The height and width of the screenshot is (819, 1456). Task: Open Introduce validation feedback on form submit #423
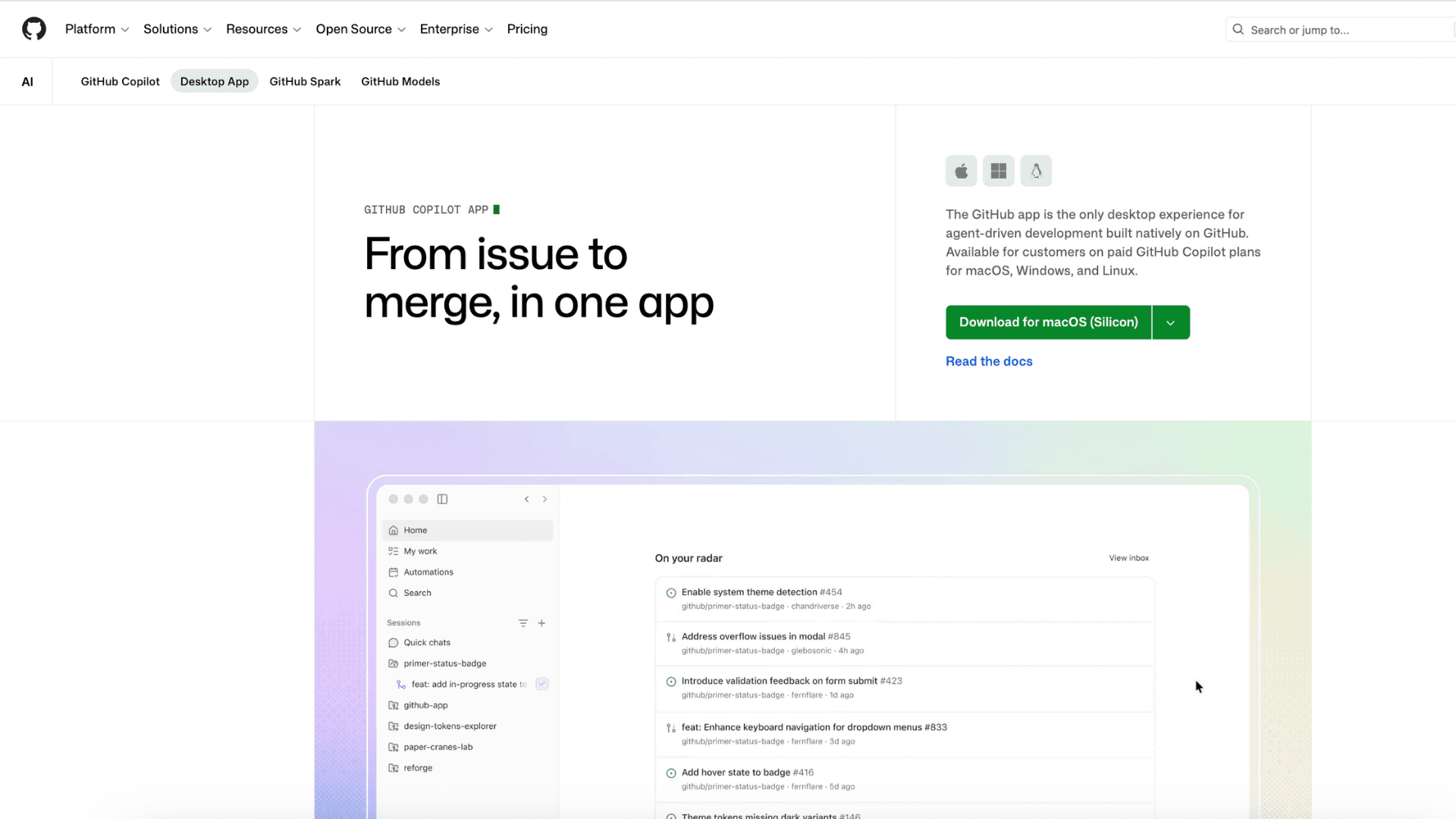pos(792,681)
